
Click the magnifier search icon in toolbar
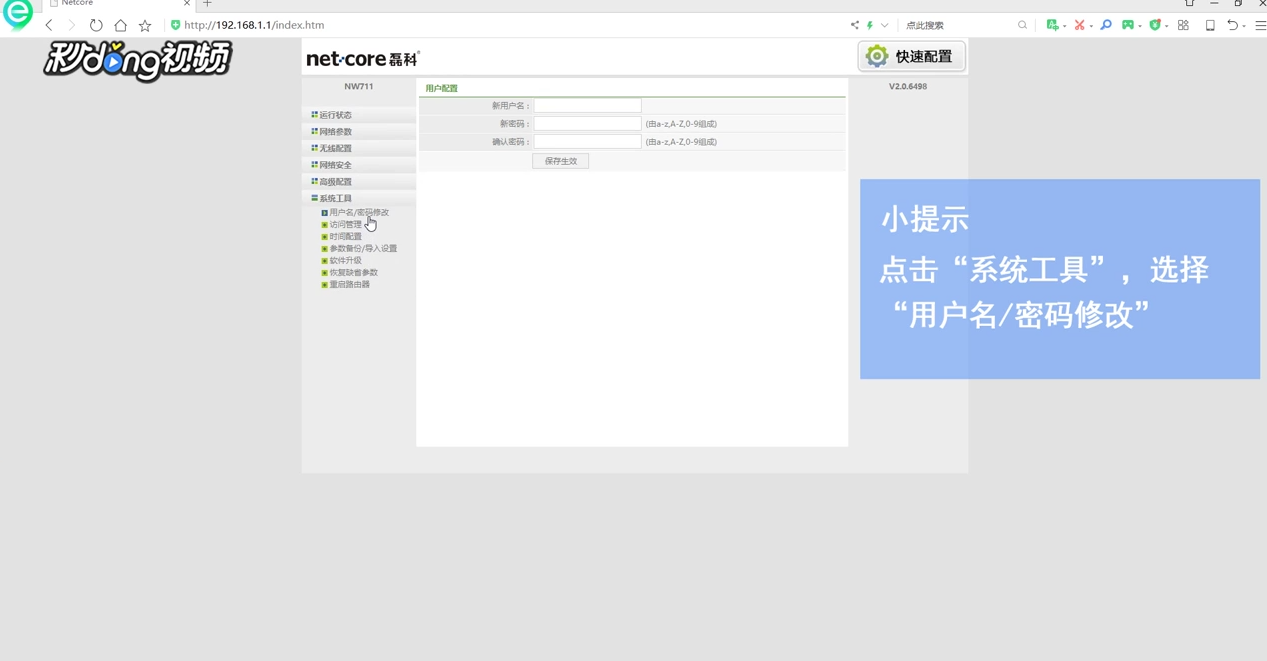coord(1105,25)
